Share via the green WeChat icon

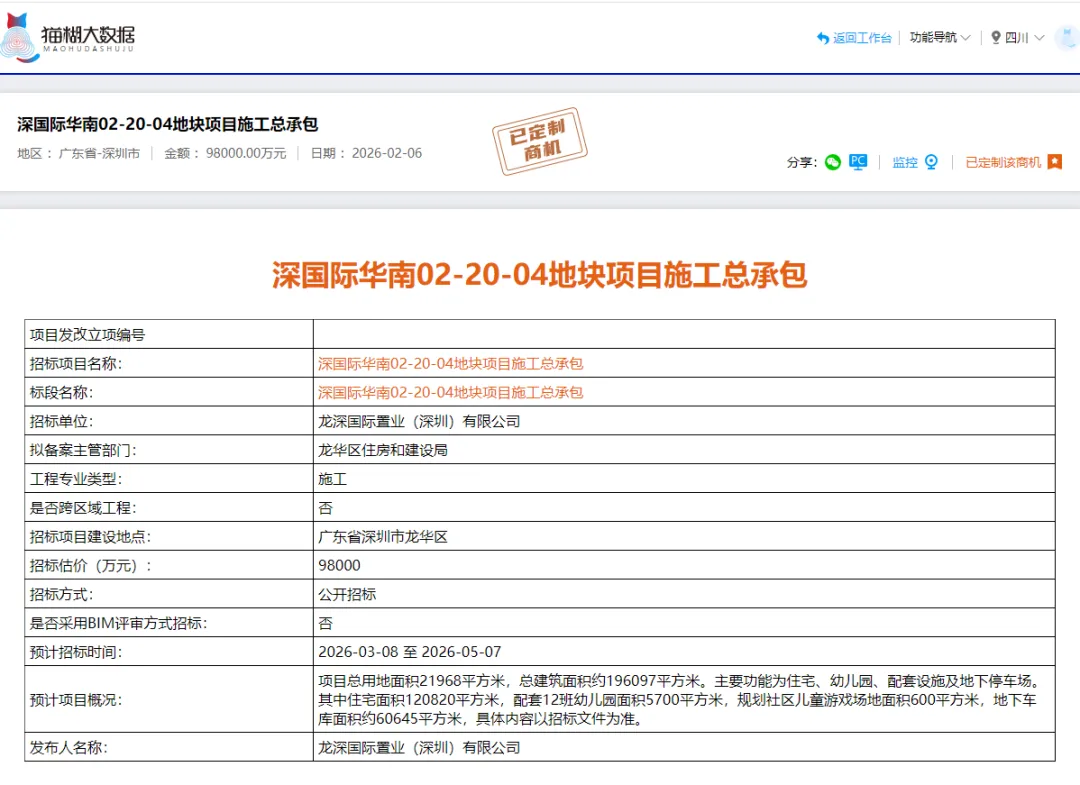pyautogui.click(x=833, y=163)
